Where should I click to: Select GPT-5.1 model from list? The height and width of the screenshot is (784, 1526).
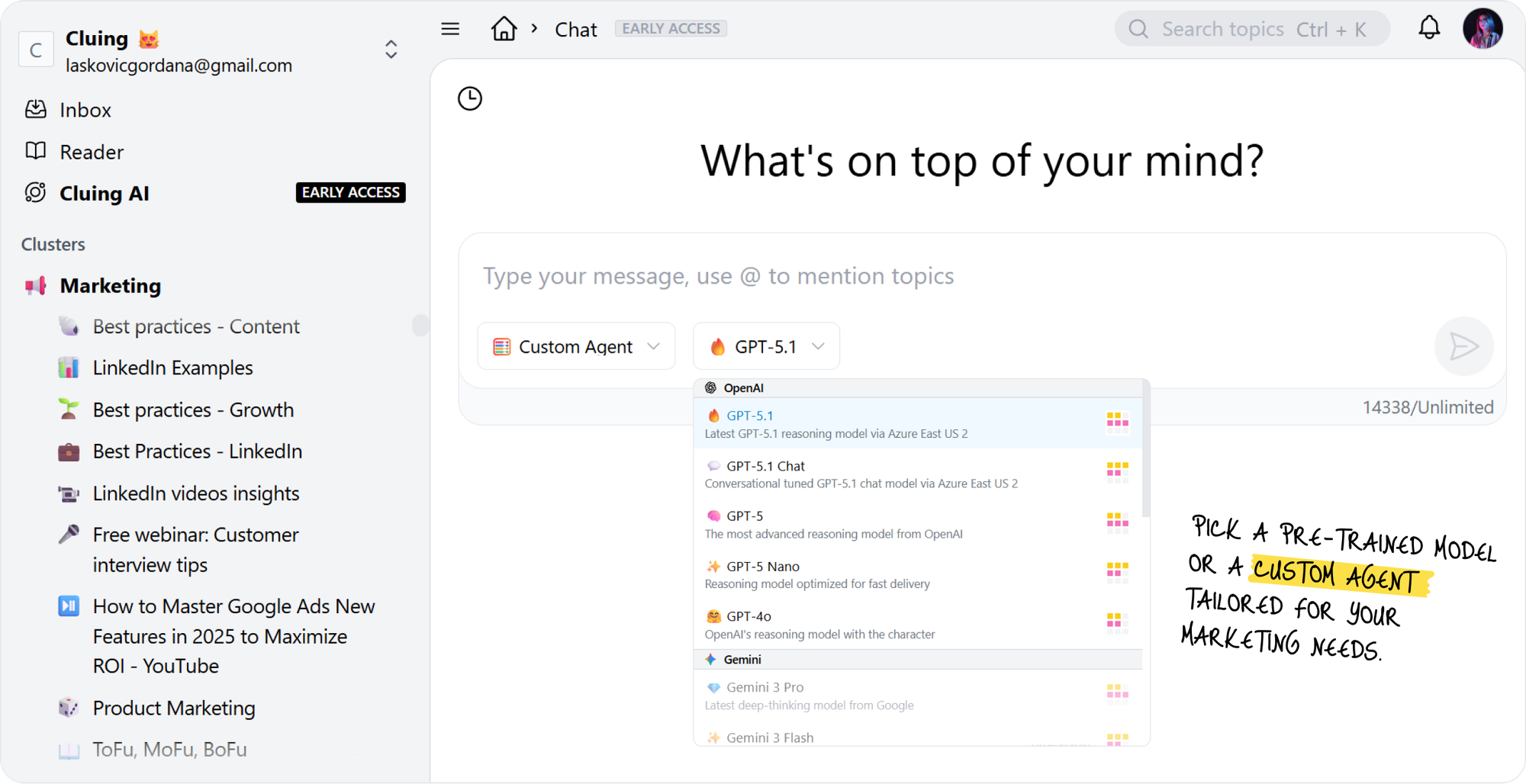tap(918, 423)
